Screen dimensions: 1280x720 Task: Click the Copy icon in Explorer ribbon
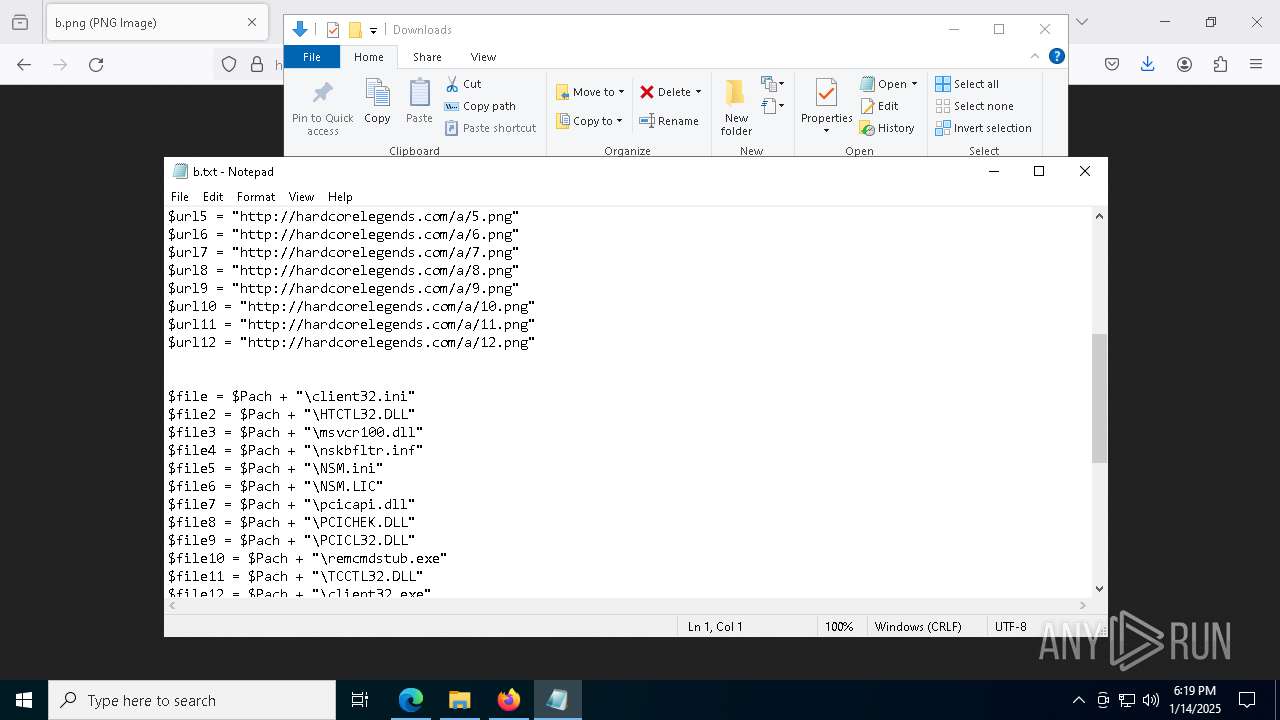point(377,94)
